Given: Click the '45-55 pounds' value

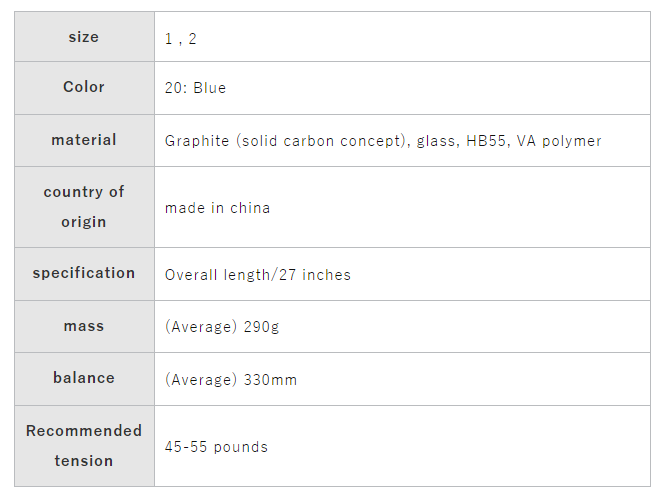Looking at the screenshot, I should (216, 447).
